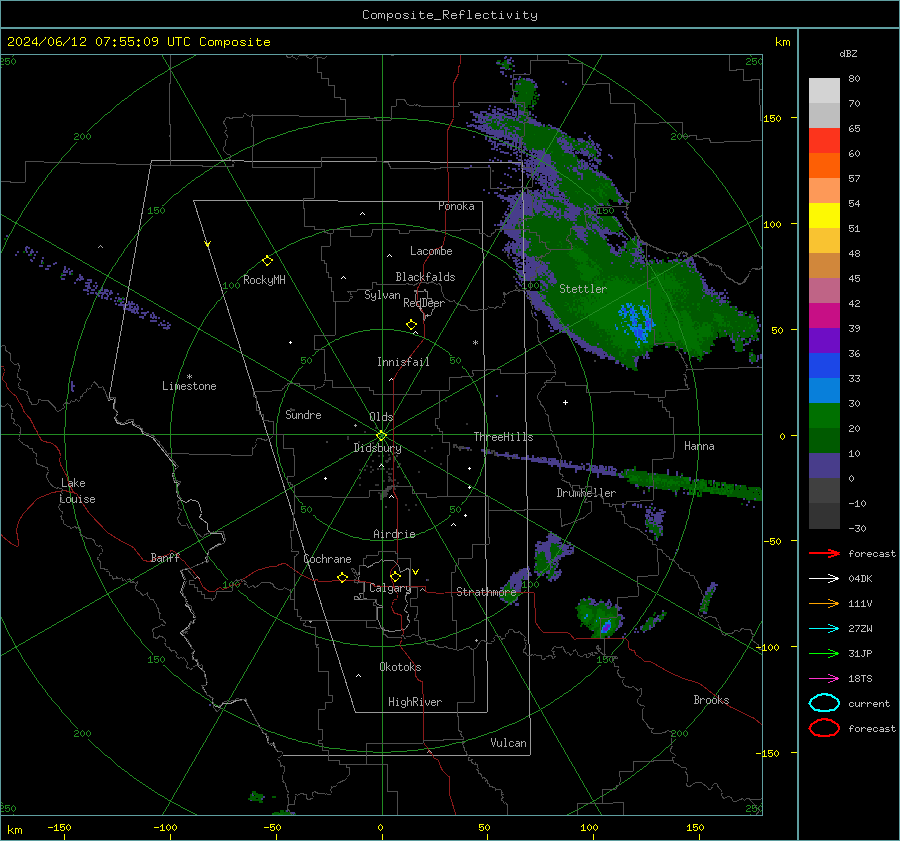Click the 20 dBZ green color swatch
The image size is (900, 841).
(824, 416)
